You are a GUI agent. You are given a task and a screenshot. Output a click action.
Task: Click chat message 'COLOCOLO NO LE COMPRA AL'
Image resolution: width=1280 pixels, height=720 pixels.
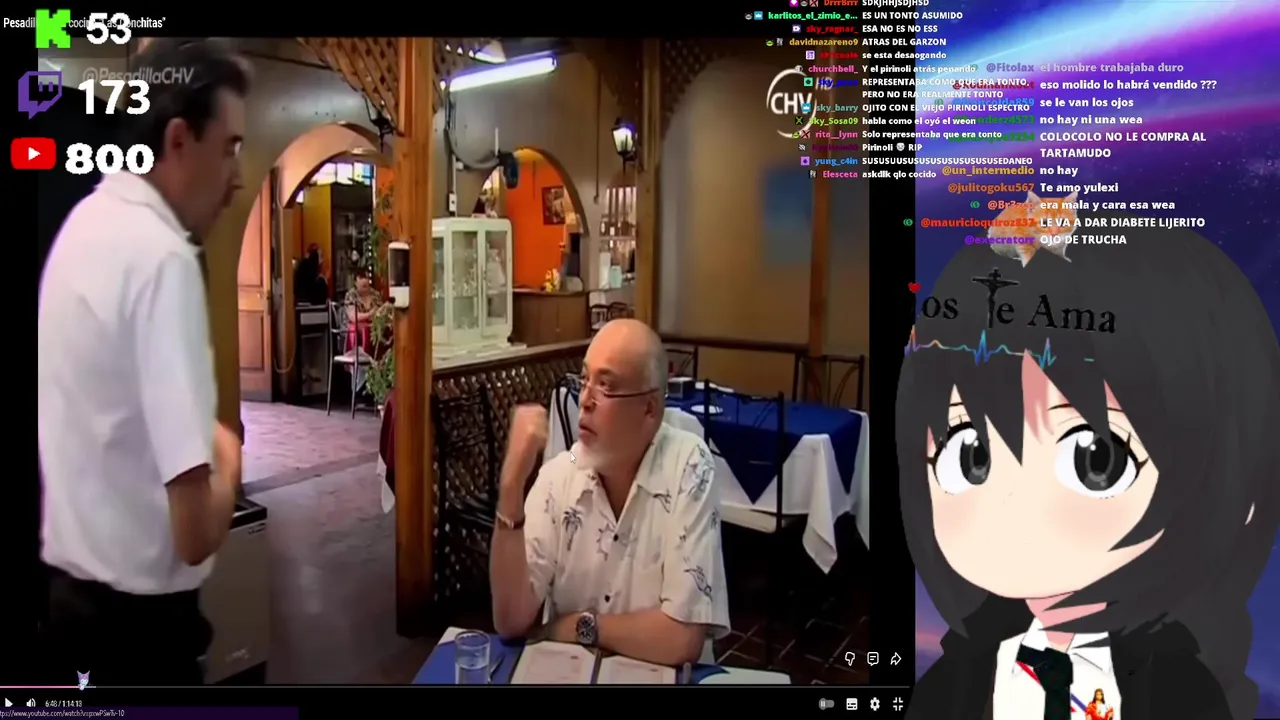point(1123,137)
